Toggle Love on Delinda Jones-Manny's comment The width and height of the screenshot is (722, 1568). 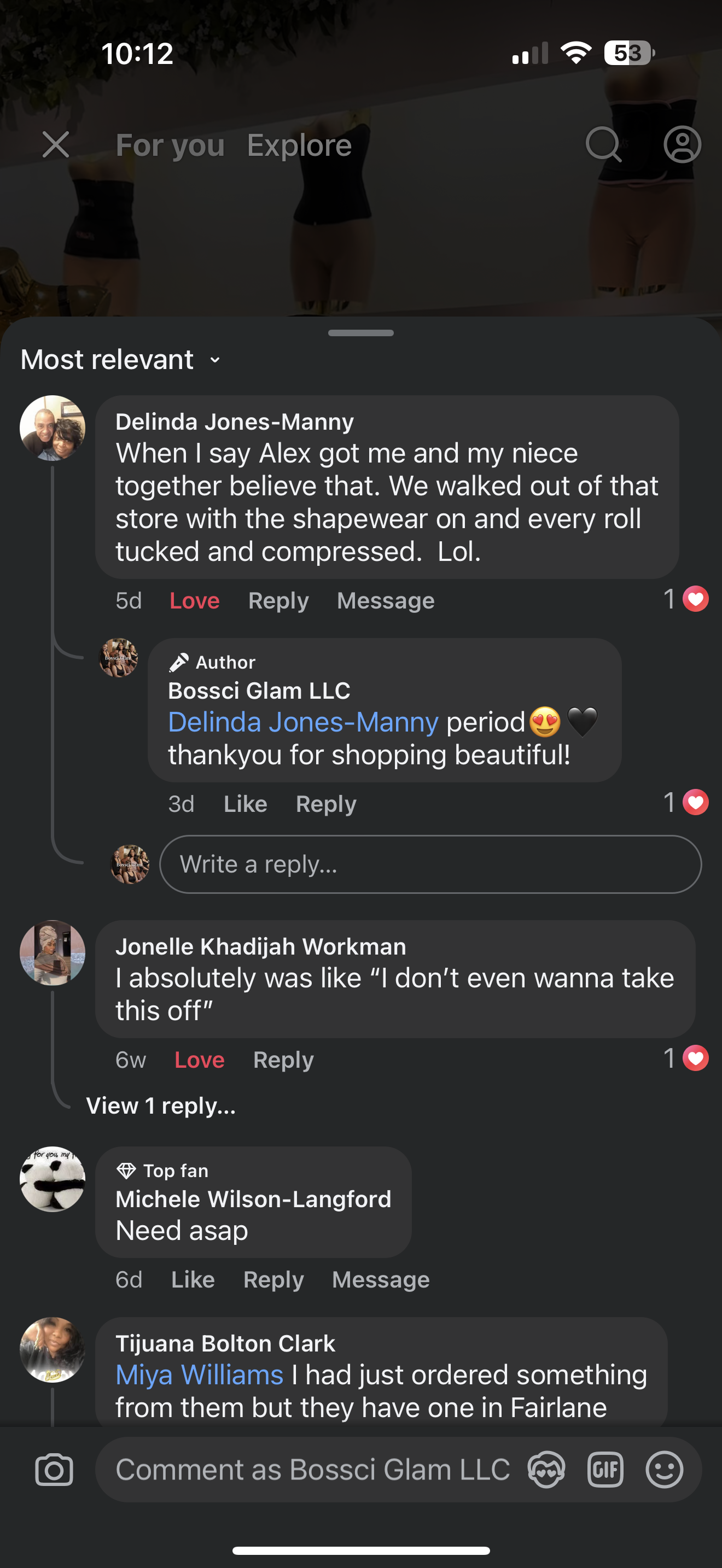[x=194, y=601]
